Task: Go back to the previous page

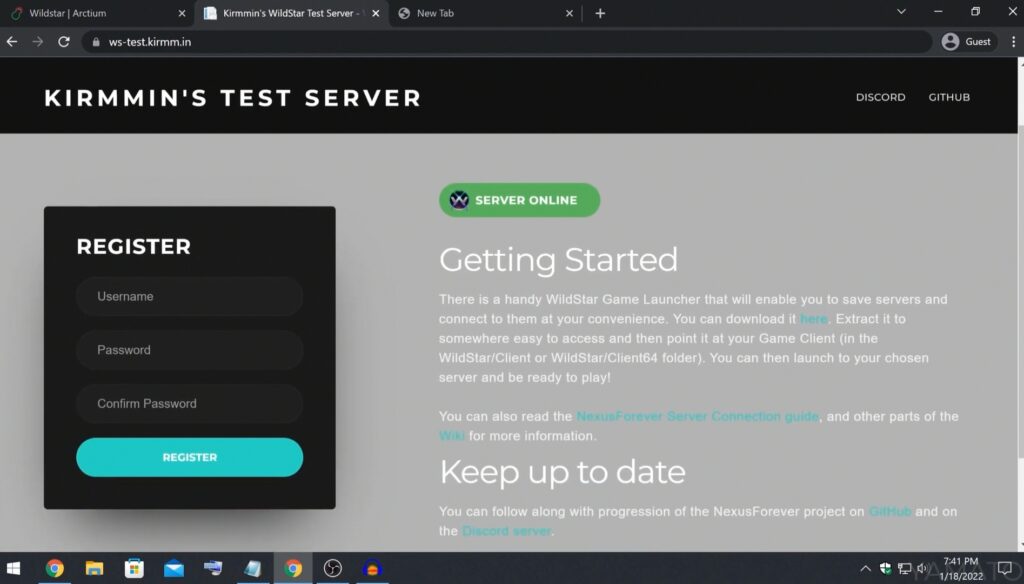Action: tap(12, 42)
